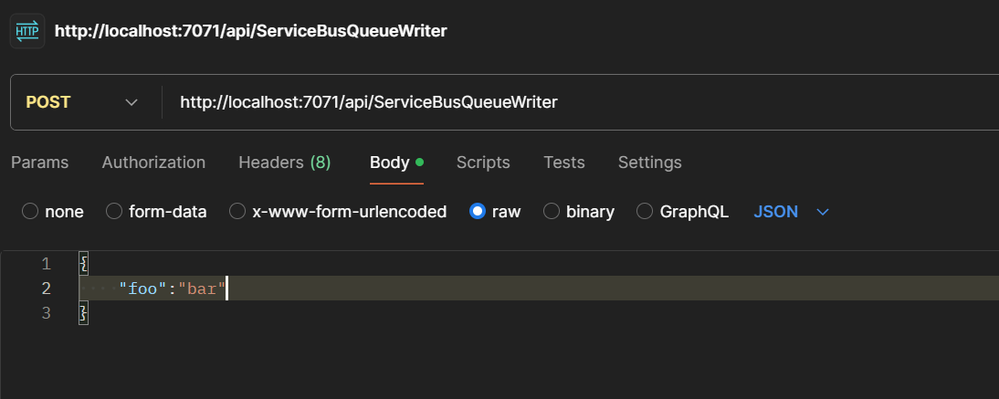
Task: Switch to the Params tab
Action: (40, 163)
